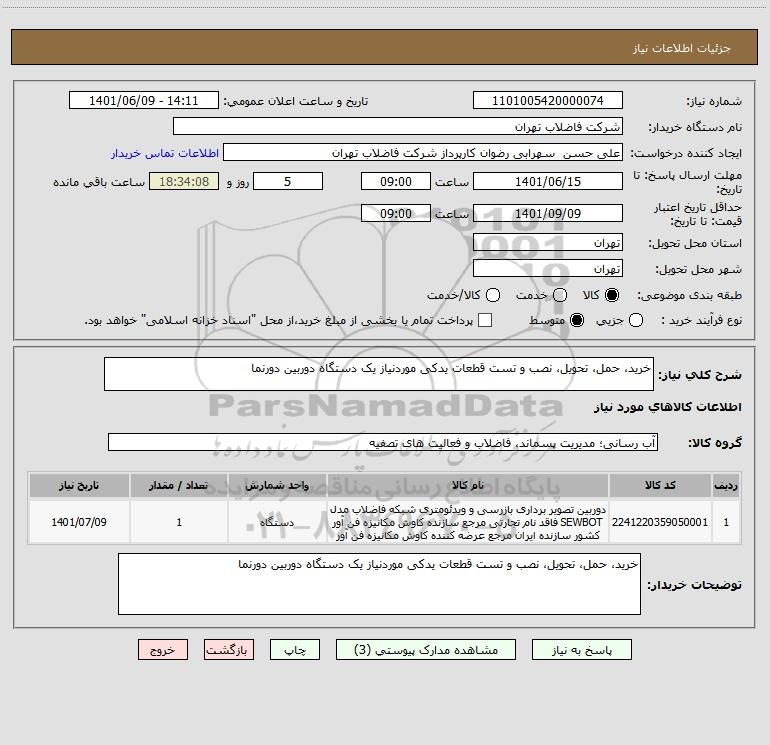Click the گروه کالا field
This screenshot has height=745, width=770.
[x=383, y=442]
